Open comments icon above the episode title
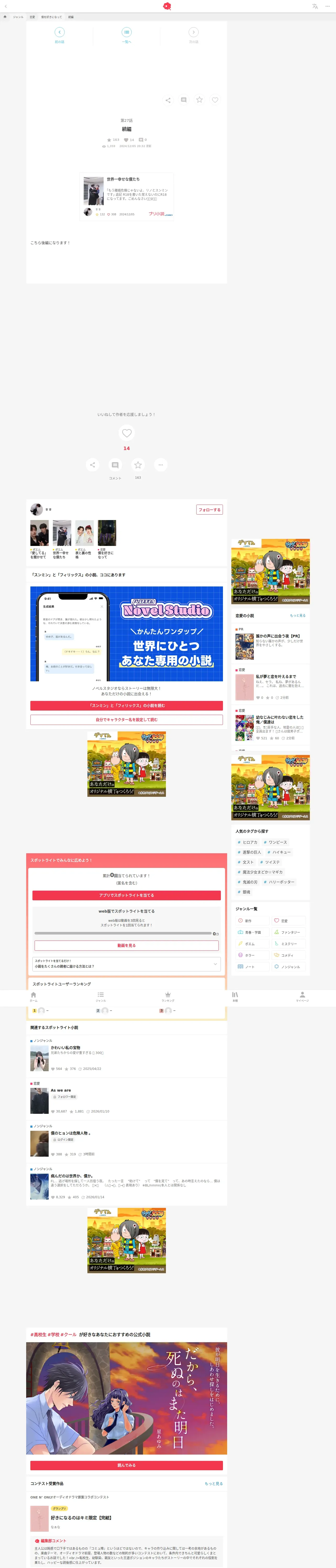336x1568 pixels. point(183,100)
